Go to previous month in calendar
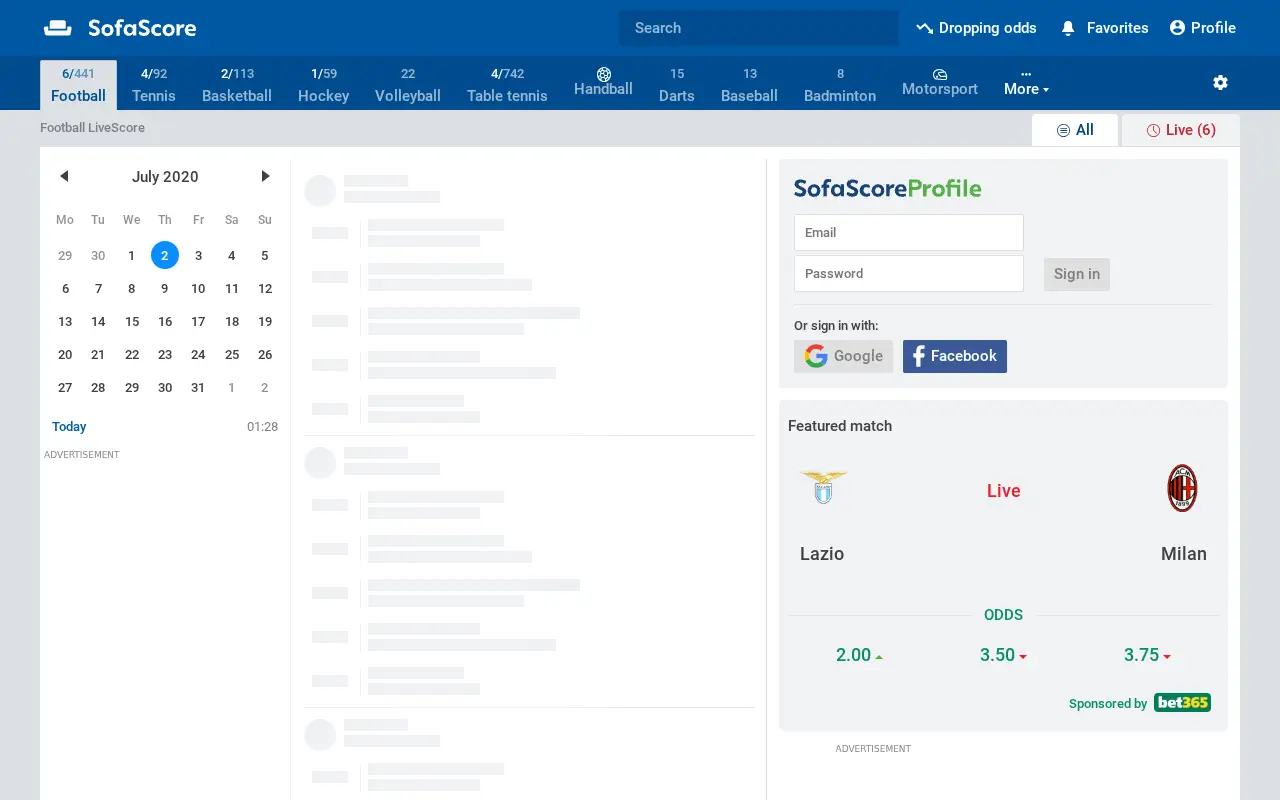1280x800 pixels. pyautogui.click(x=64, y=176)
